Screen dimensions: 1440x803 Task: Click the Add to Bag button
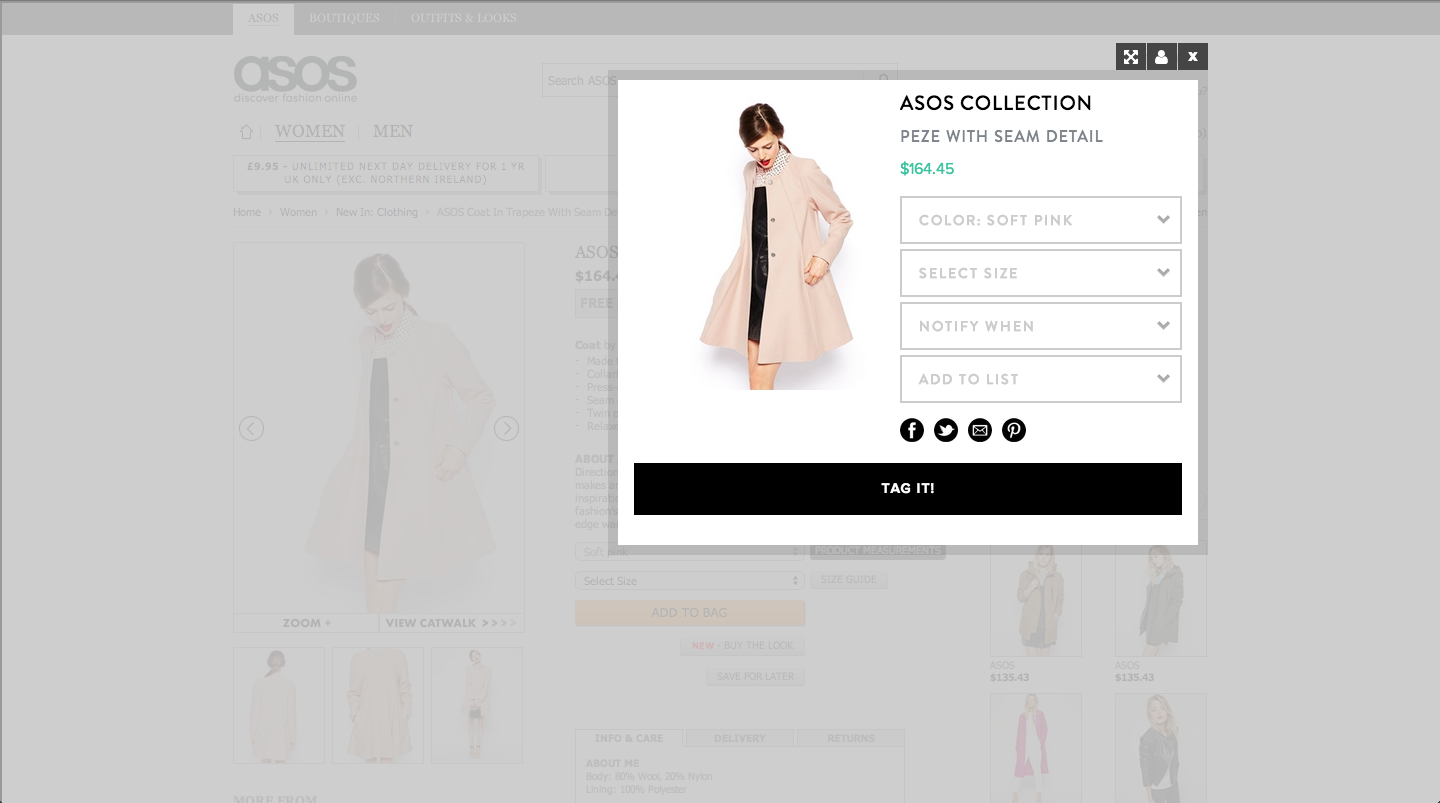click(x=690, y=613)
